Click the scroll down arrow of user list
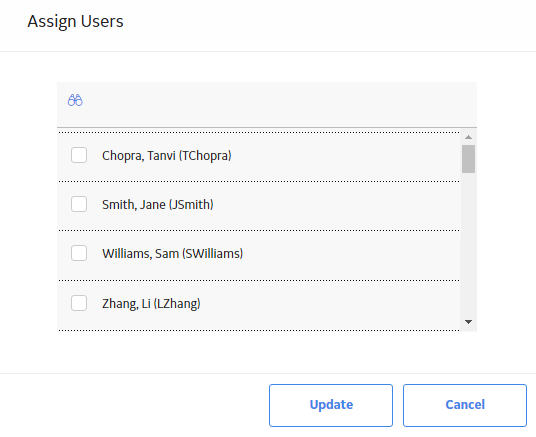The image size is (536, 437). [x=468, y=322]
